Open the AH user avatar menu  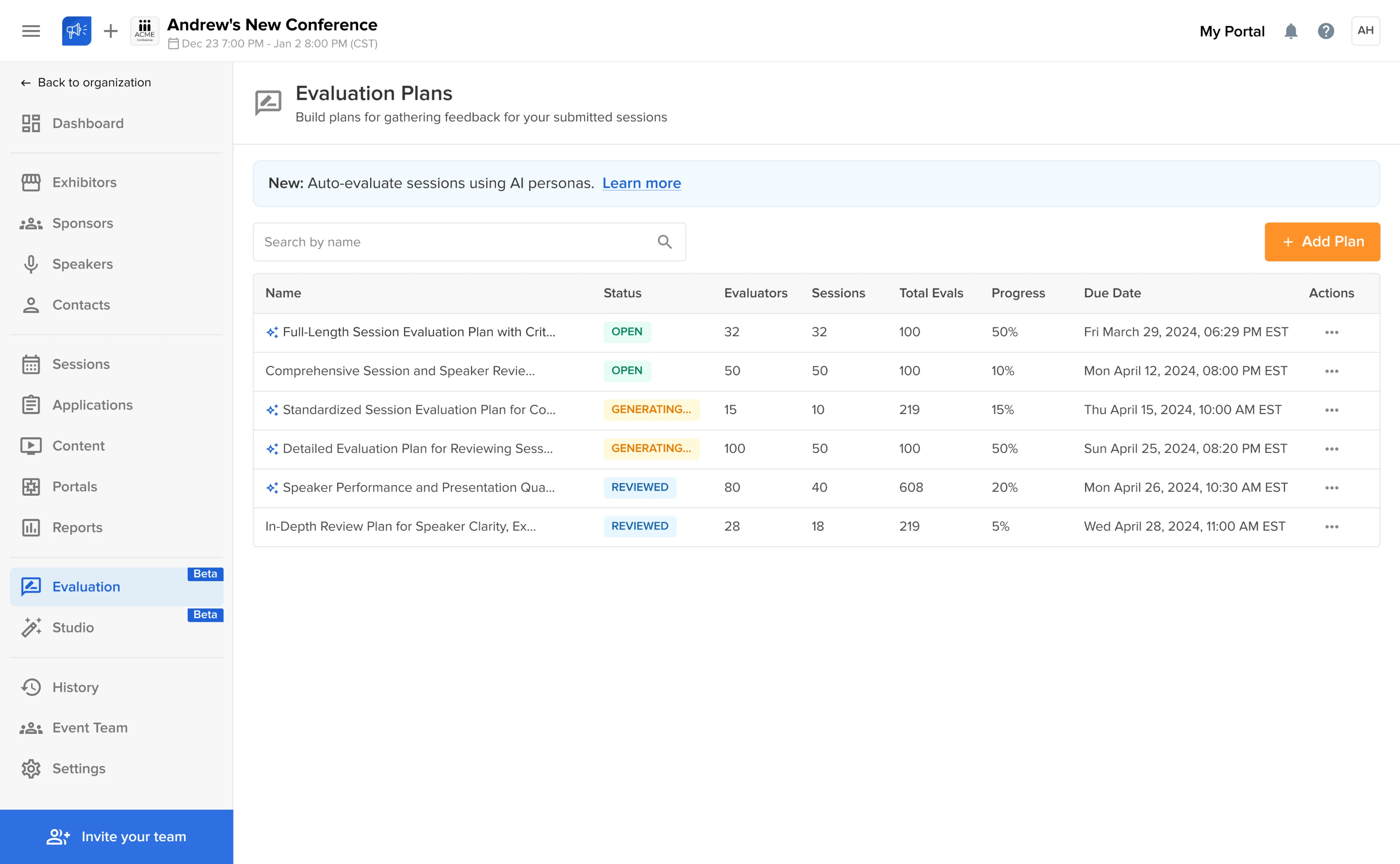(1365, 31)
